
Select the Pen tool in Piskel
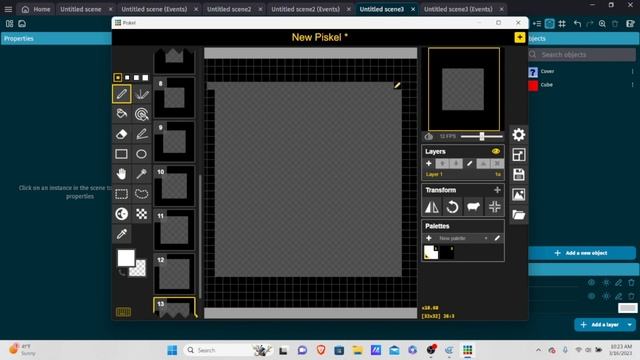point(122,94)
